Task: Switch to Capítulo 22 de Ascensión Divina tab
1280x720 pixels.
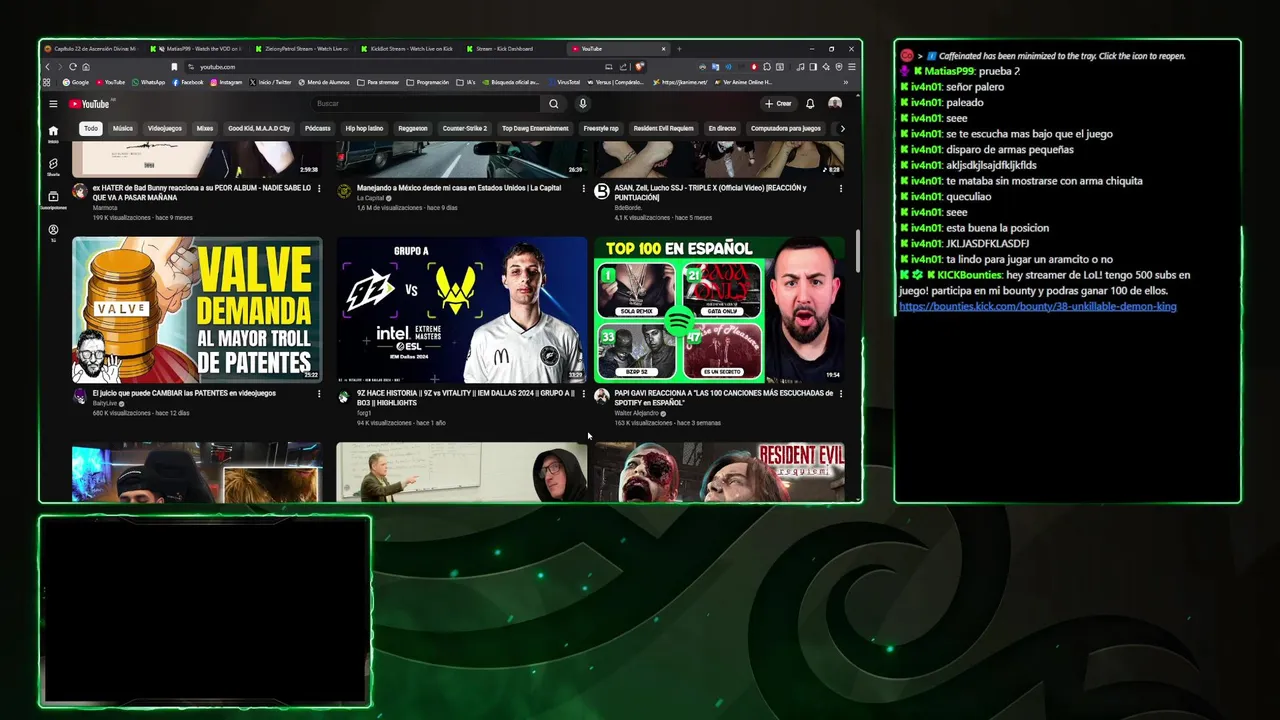Action: click(90, 49)
